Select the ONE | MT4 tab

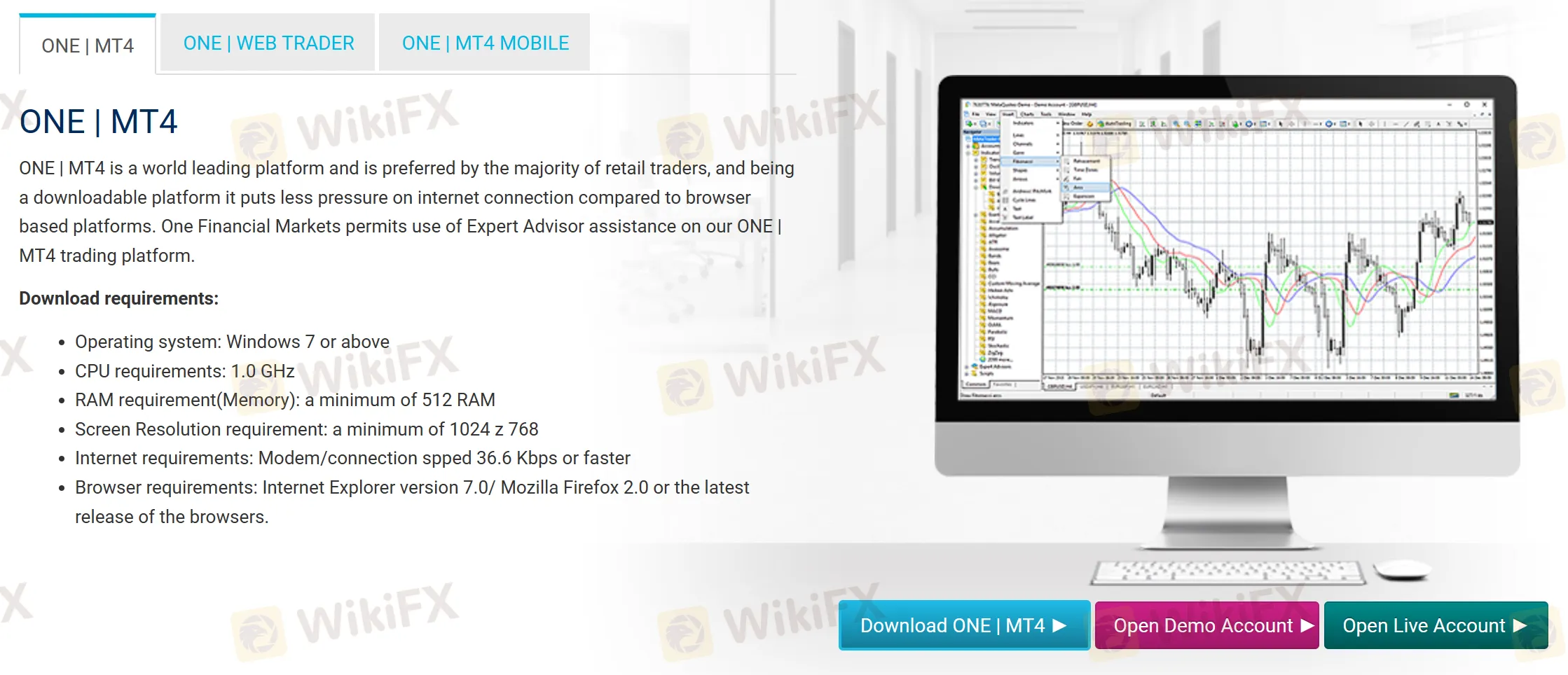pyautogui.click(x=88, y=44)
